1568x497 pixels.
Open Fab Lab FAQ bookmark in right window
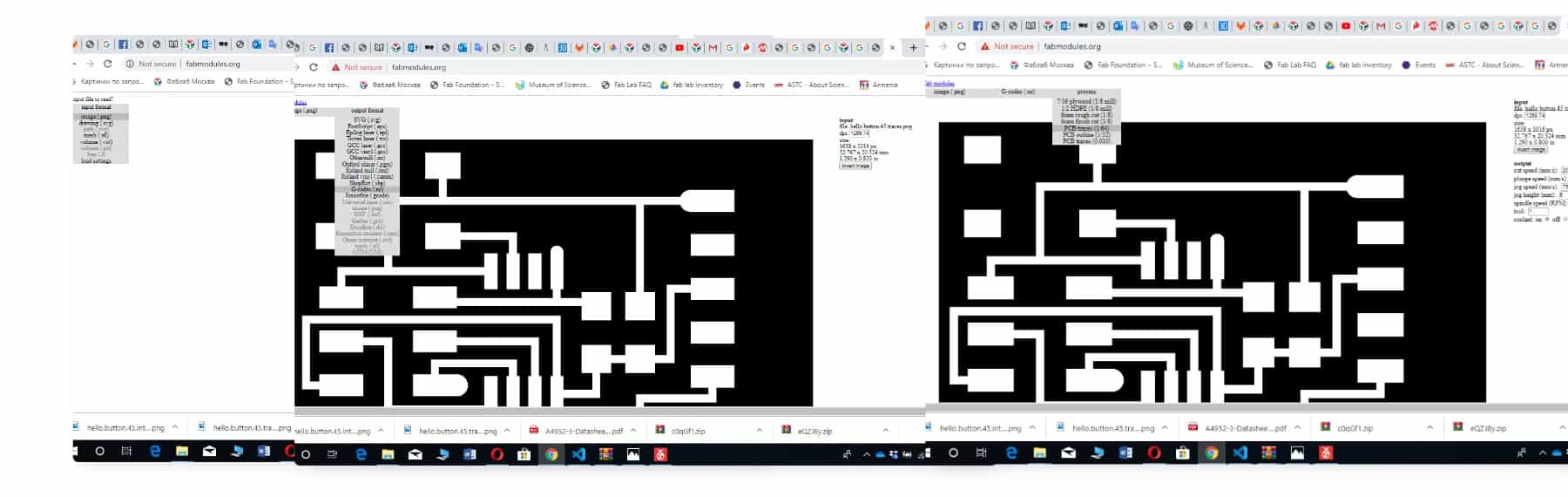pyautogui.click(x=1290, y=65)
